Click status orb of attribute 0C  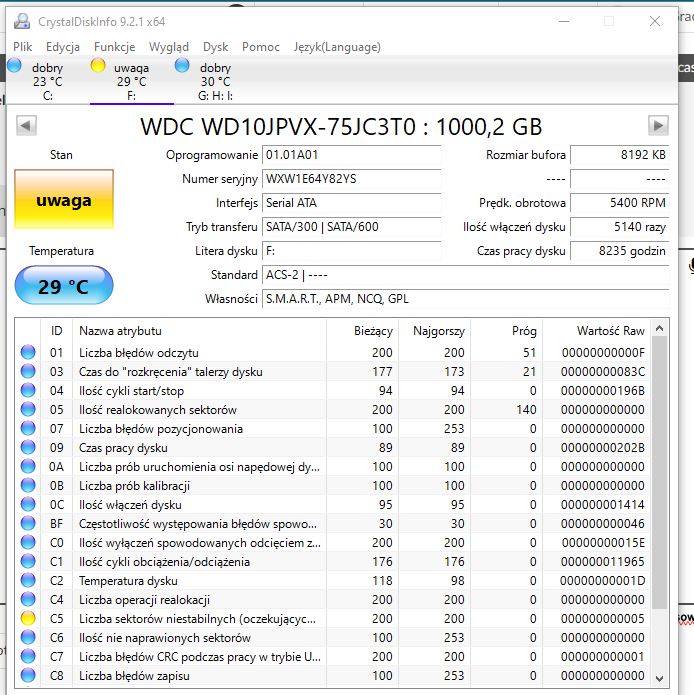[28, 504]
